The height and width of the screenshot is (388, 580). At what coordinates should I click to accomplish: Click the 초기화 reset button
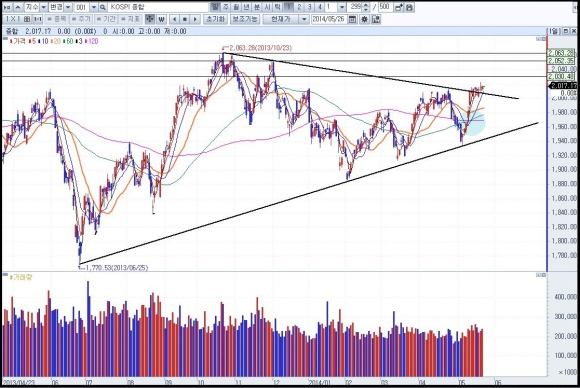(215, 19)
